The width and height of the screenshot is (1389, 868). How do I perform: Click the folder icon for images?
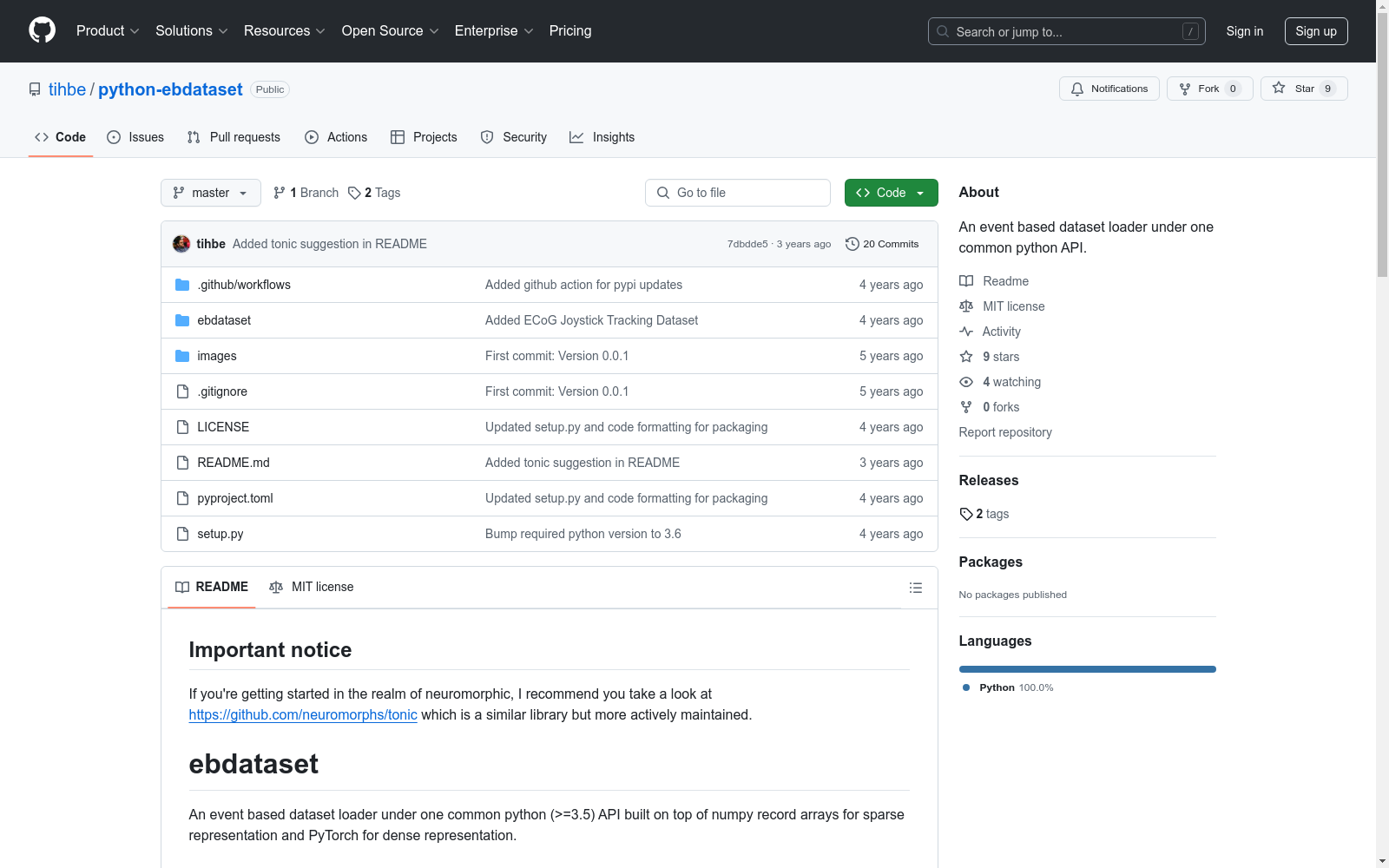182,356
